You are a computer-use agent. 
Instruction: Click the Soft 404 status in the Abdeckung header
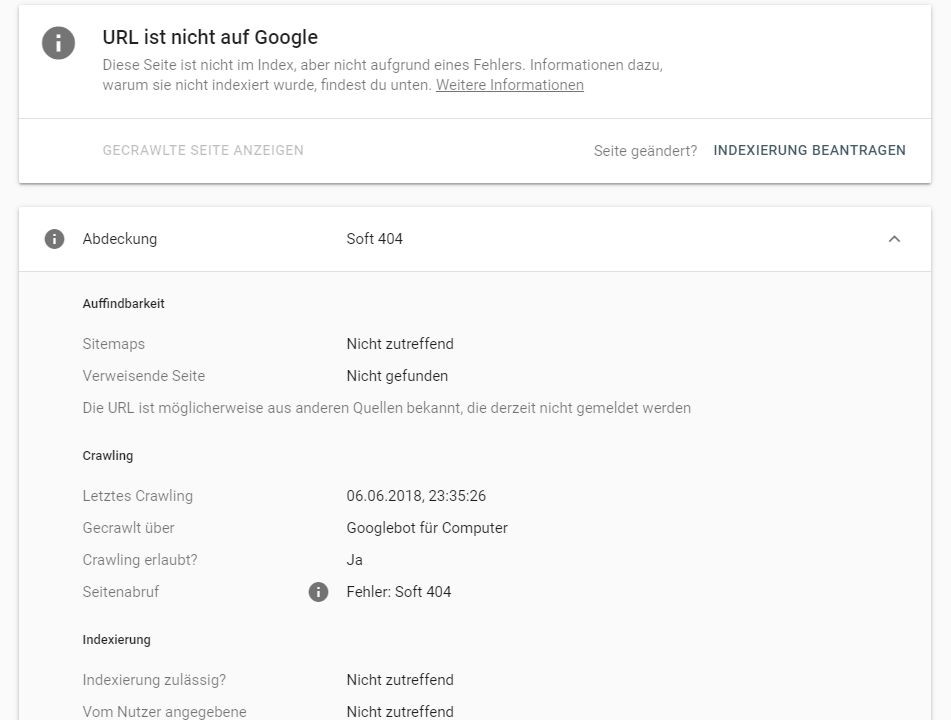point(374,239)
